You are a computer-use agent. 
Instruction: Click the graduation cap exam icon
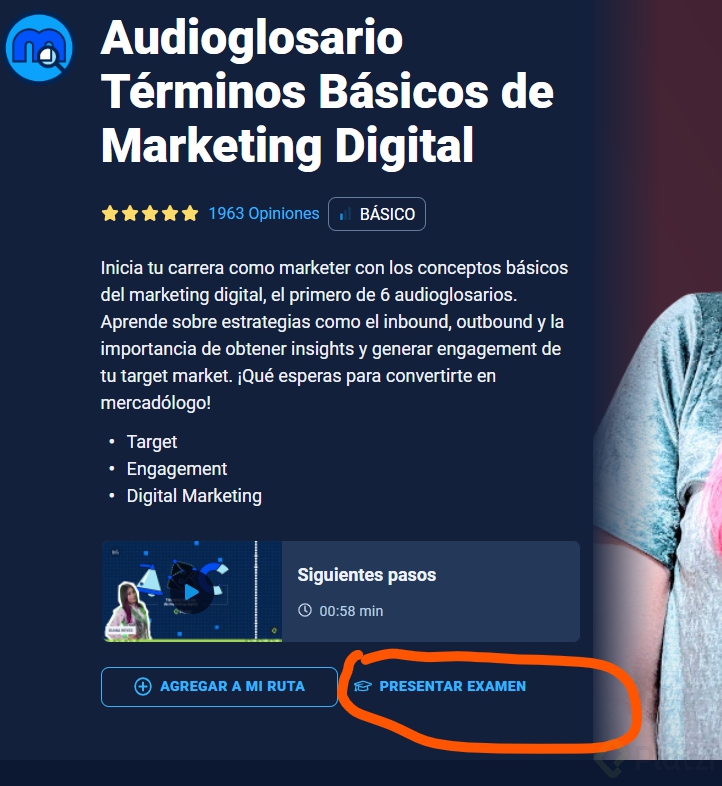[363, 686]
